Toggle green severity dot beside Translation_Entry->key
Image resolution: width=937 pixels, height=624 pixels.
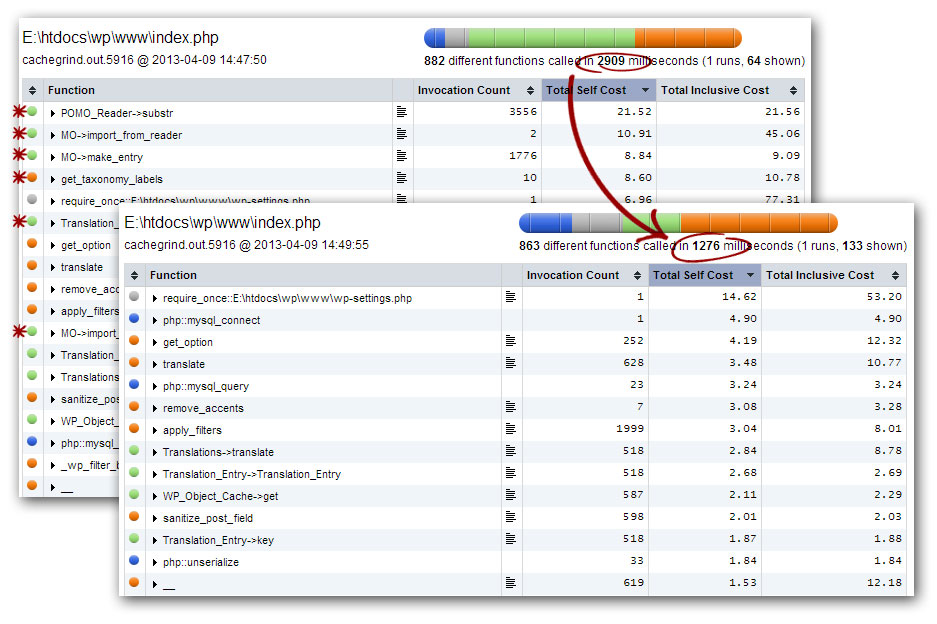pos(133,540)
